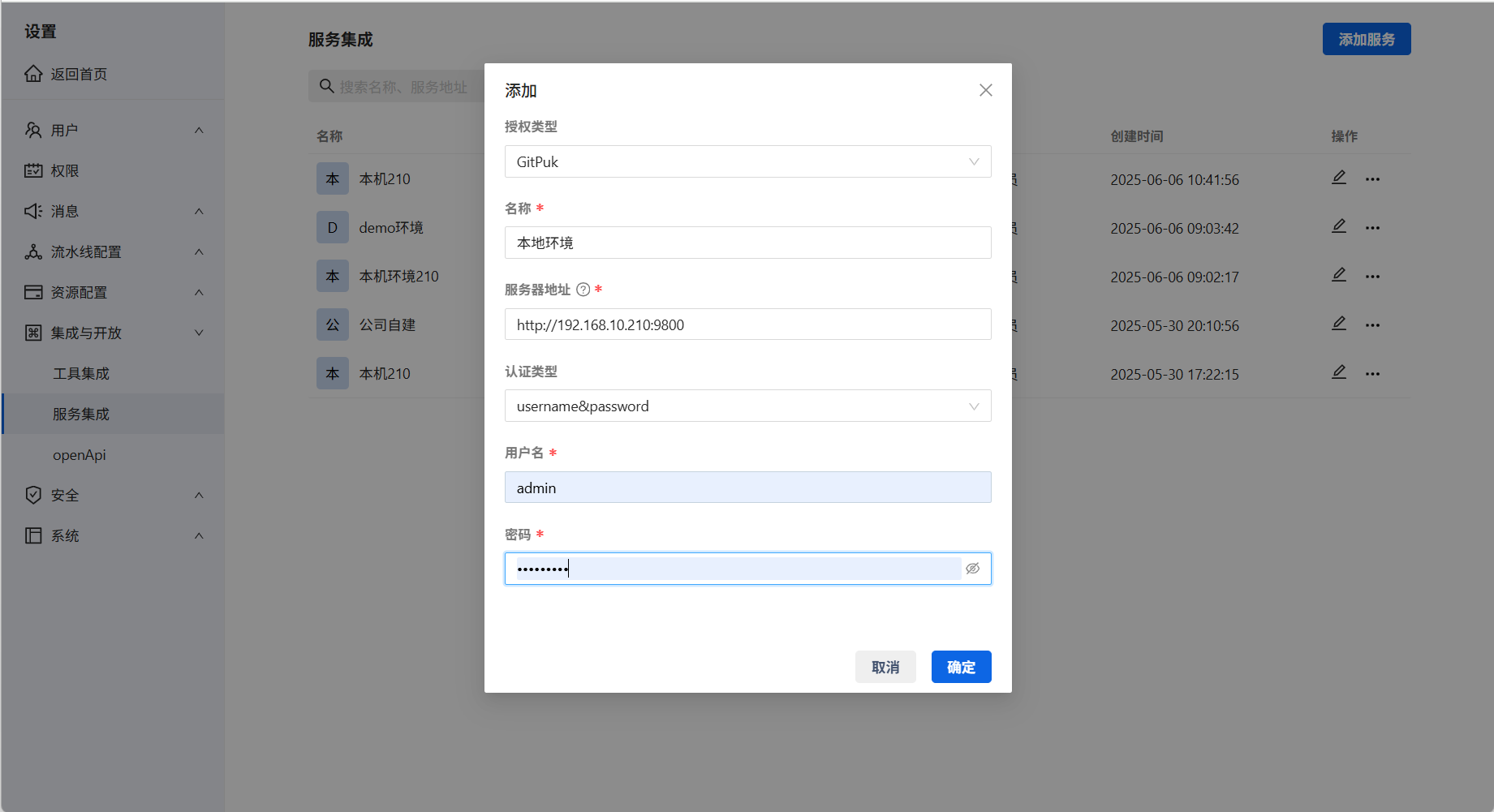Click the 添加服务 button

(1366, 38)
